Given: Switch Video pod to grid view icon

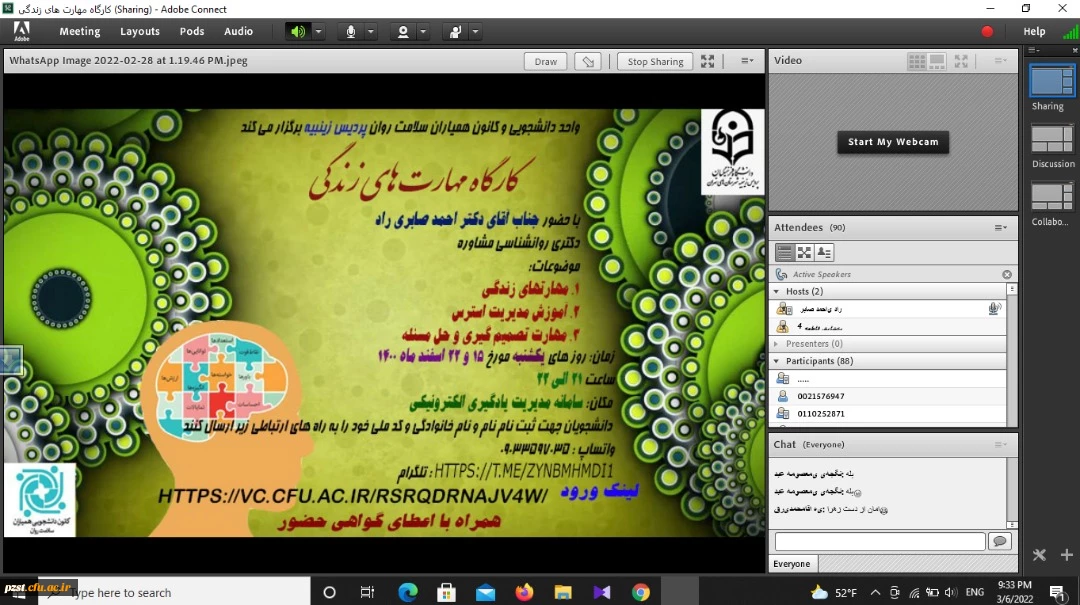Looking at the screenshot, I should 916,61.
